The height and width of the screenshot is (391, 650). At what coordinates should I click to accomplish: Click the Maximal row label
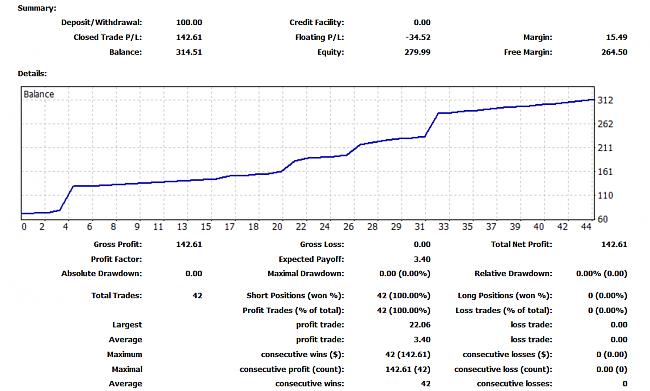pos(127,369)
